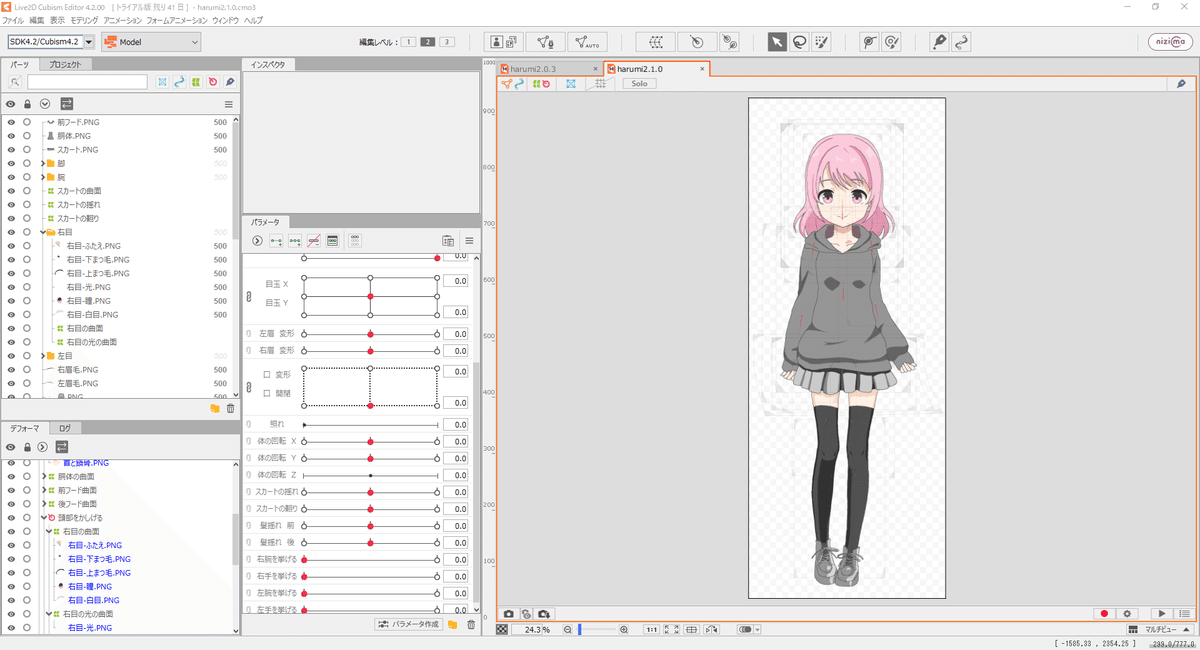Open the マルチビュー dropdown
The height and width of the screenshot is (650, 1200).
(1160, 630)
